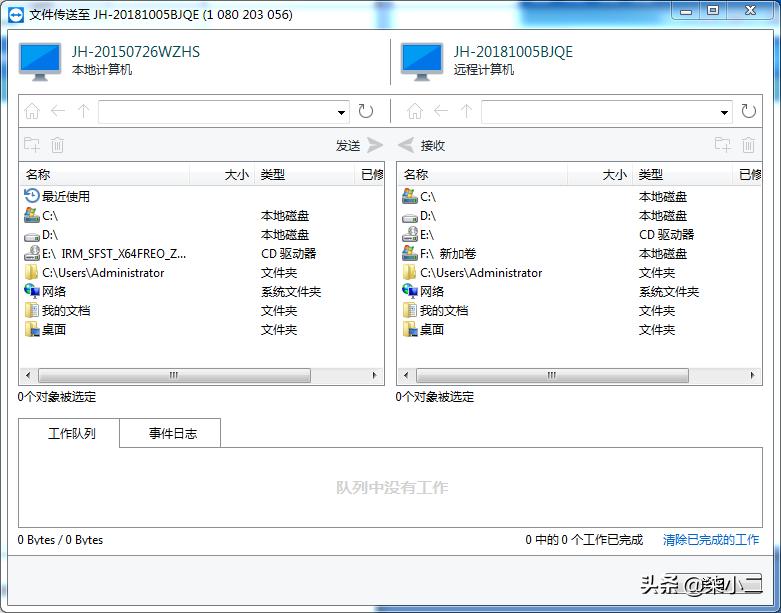Switch to 事件日志 tab

(x=170, y=433)
